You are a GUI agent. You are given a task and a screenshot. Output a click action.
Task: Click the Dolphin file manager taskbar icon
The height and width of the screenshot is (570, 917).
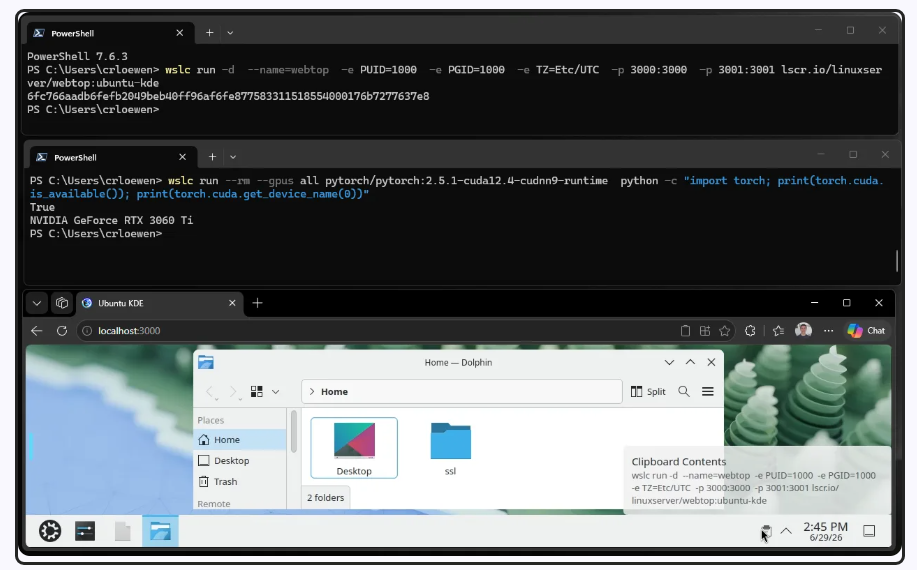pos(160,531)
